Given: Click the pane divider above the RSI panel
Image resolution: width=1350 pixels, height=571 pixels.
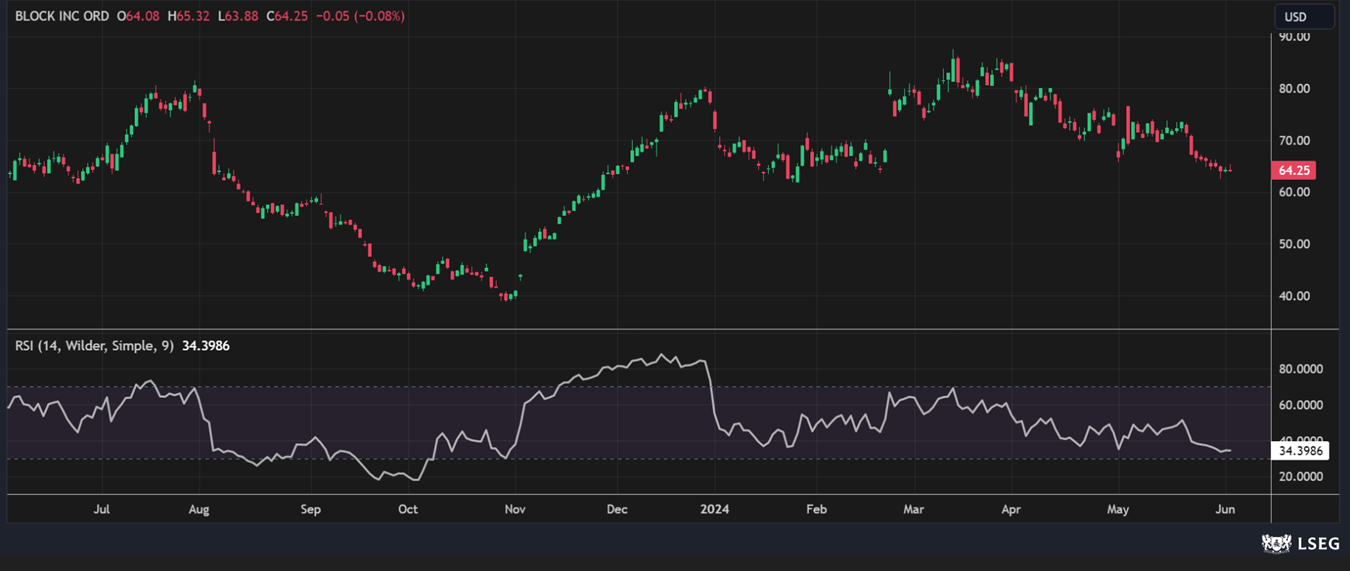Looking at the screenshot, I should click(x=640, y=329).
